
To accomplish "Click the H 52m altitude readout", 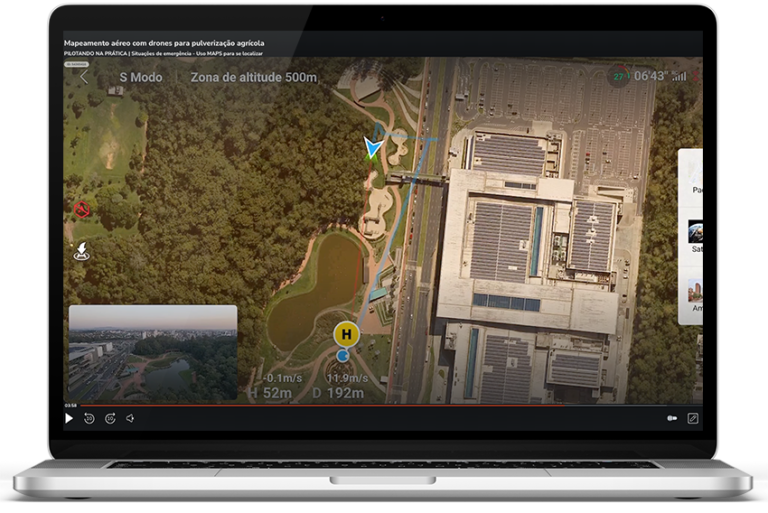I will (270, 393).
